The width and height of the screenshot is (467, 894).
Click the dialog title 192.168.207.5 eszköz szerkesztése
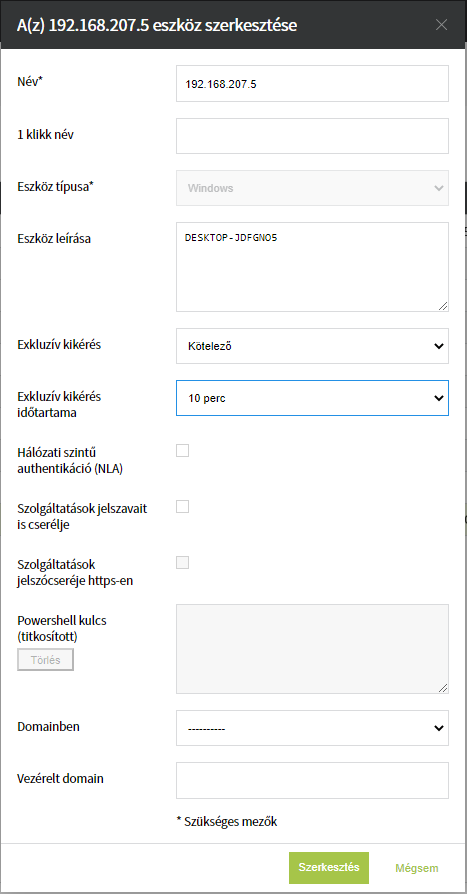[157, 25]
